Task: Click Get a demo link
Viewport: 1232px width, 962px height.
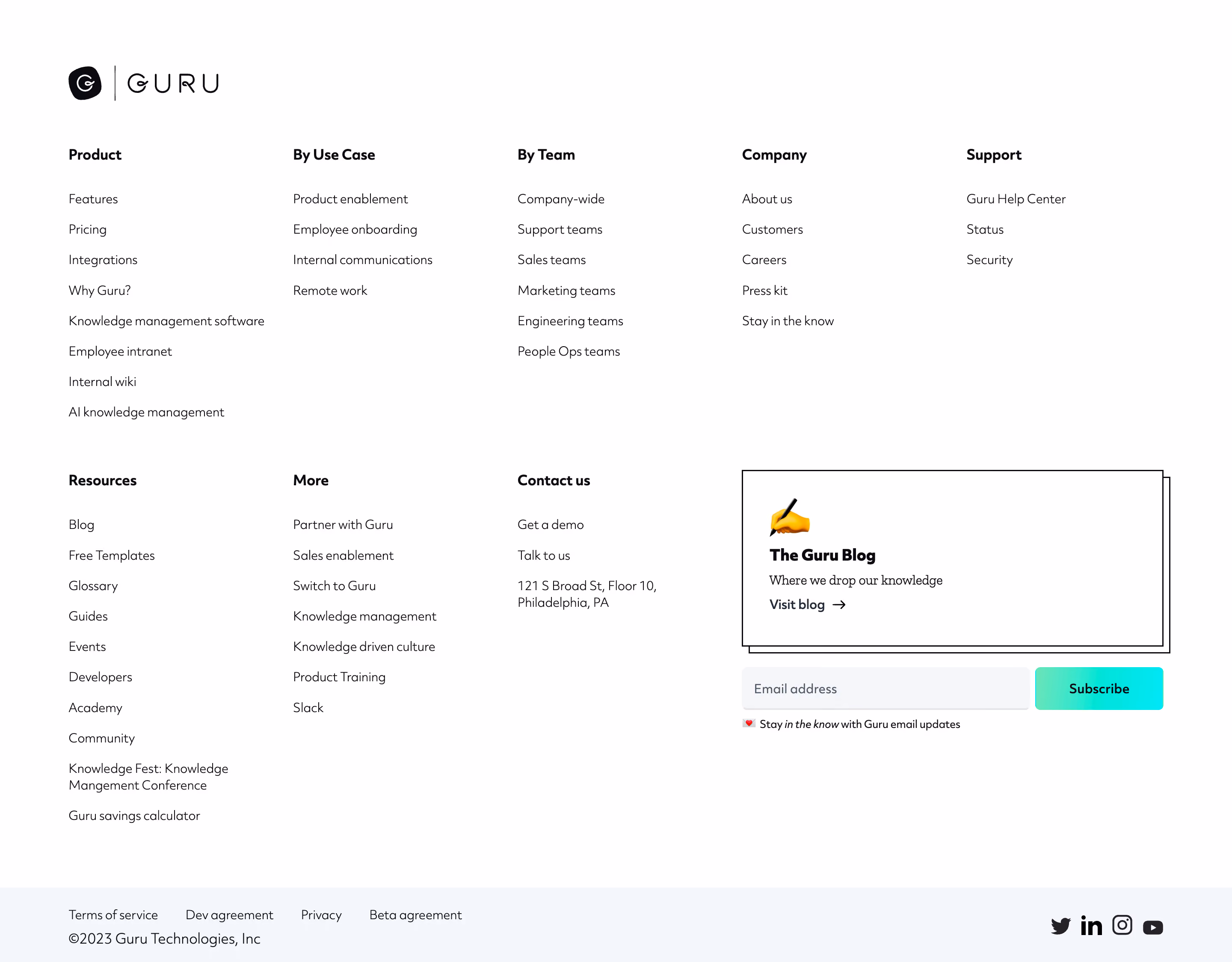Action: 551,525
